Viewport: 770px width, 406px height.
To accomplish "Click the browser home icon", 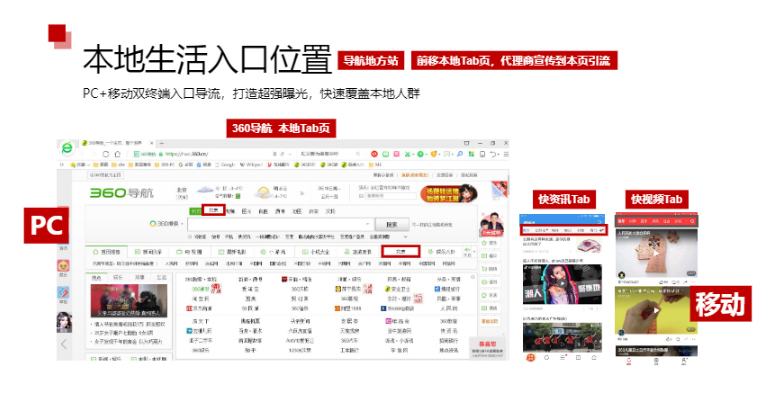I will pyautogui.click(x=127, y=155).
